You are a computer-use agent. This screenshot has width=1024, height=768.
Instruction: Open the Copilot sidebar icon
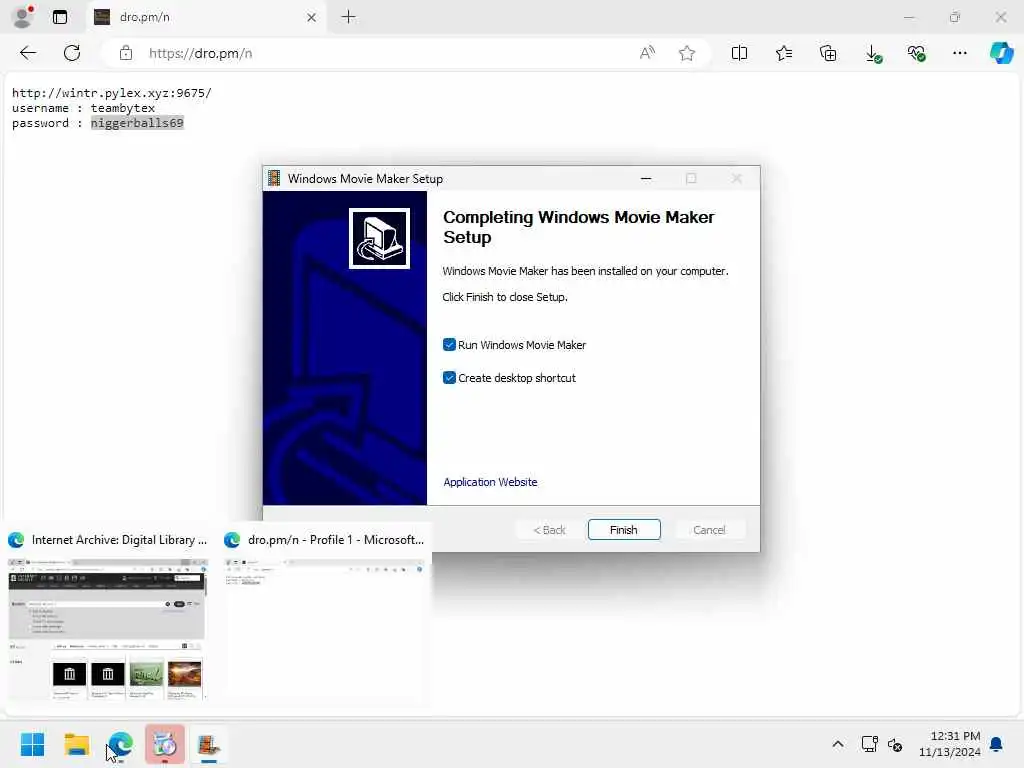click(x=1001, y=53)
